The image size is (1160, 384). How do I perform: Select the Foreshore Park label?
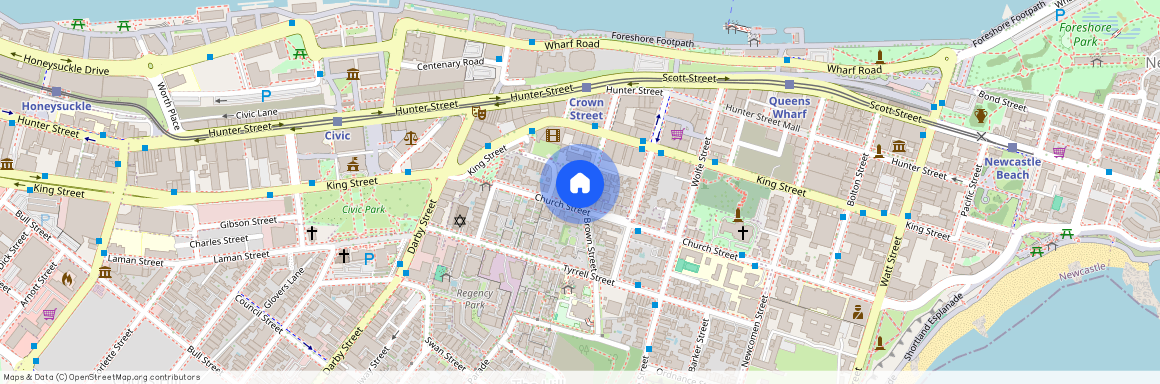pos(1085,35)
